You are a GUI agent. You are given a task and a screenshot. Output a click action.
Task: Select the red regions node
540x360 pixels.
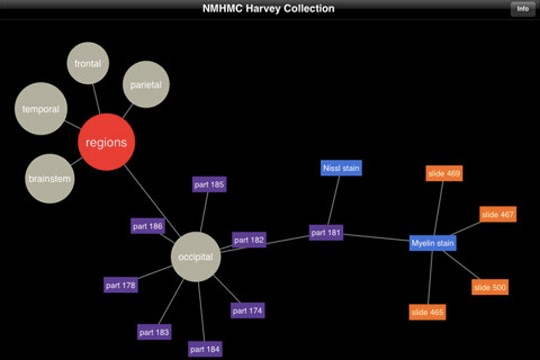tap(106, 142)
